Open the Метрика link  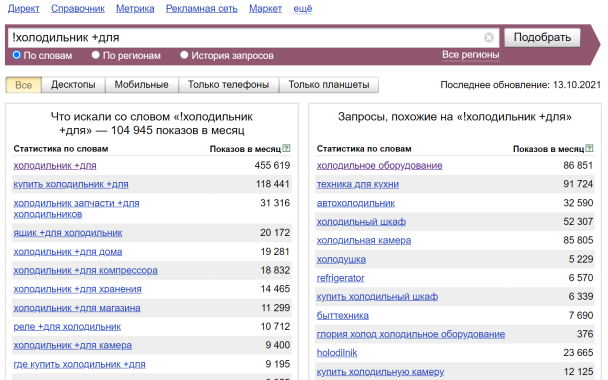coord(135,9)
